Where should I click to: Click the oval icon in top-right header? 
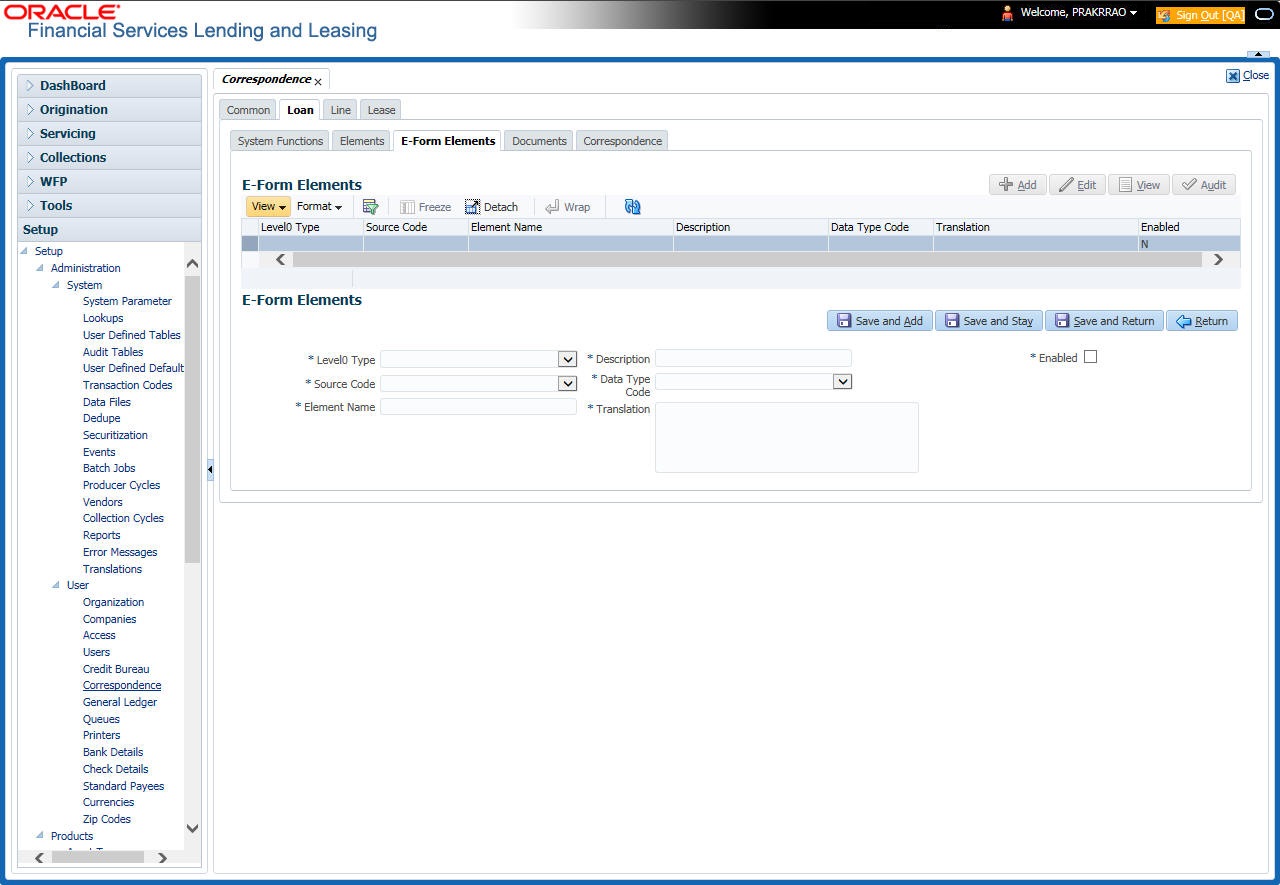[x=1263, y=15]
